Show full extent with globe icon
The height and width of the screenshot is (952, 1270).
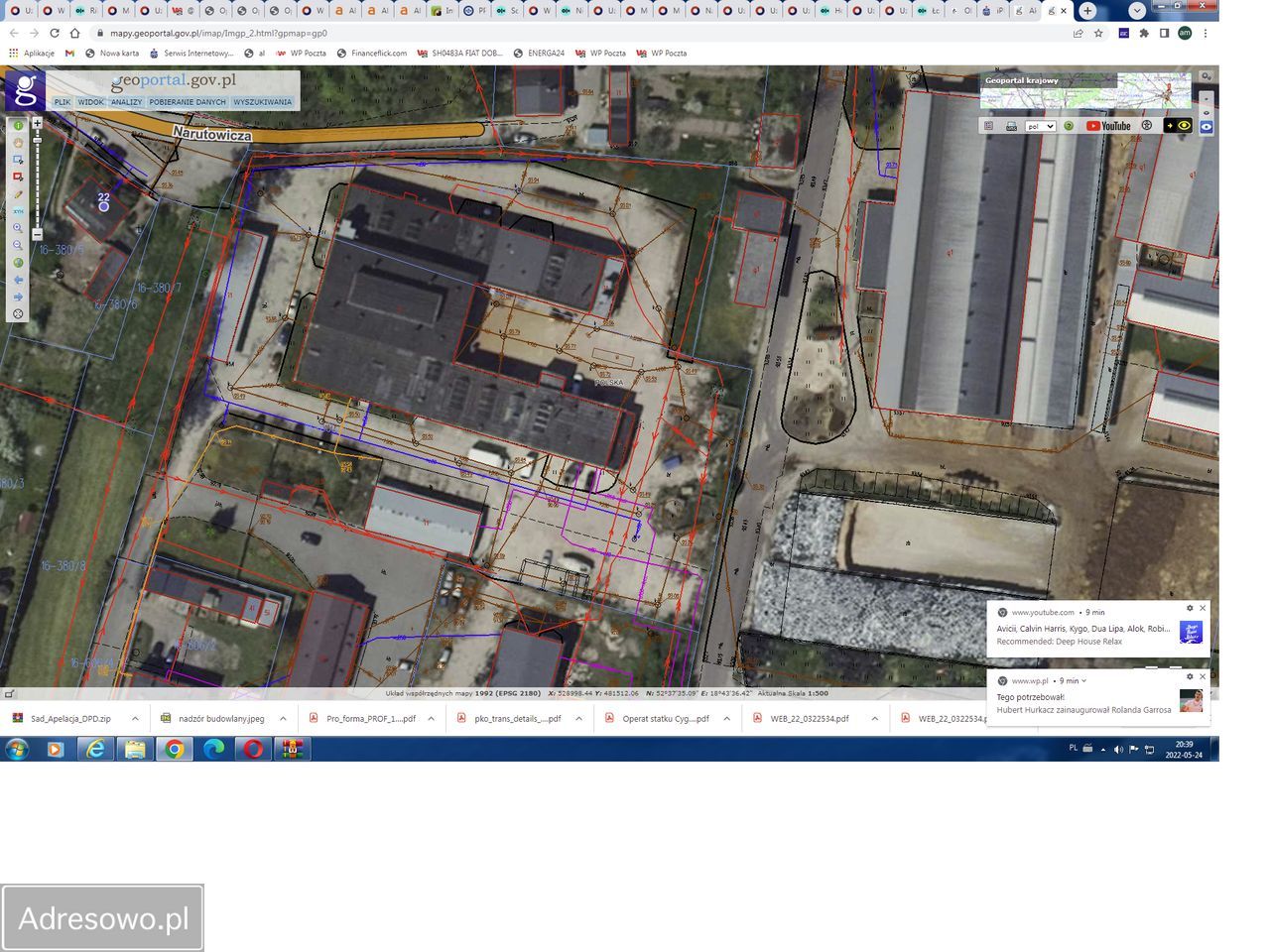(18, 263)
